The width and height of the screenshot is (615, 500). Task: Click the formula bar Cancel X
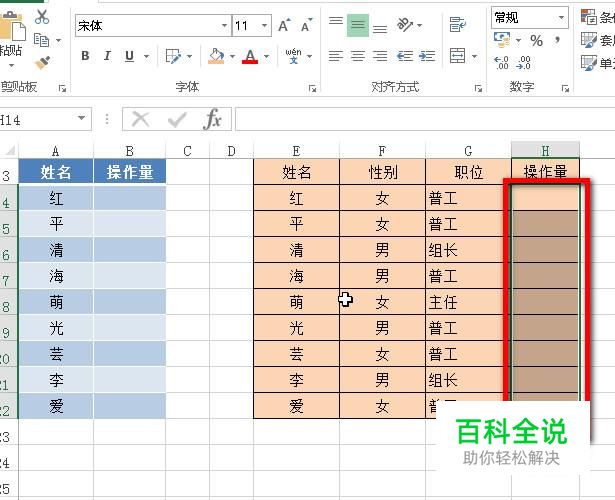point(140,119)
